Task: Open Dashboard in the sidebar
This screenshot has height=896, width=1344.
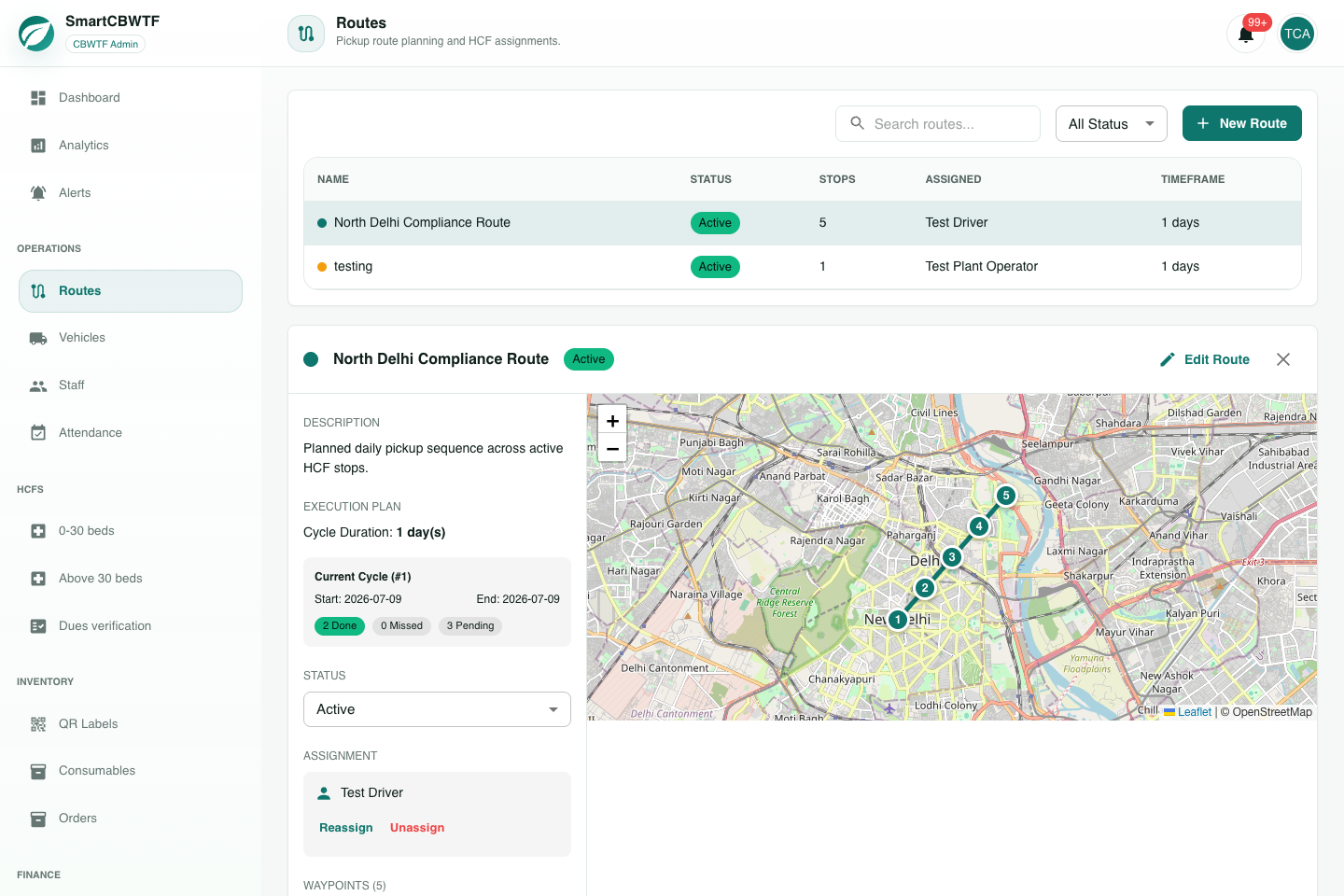Action: tap(131, 98)
